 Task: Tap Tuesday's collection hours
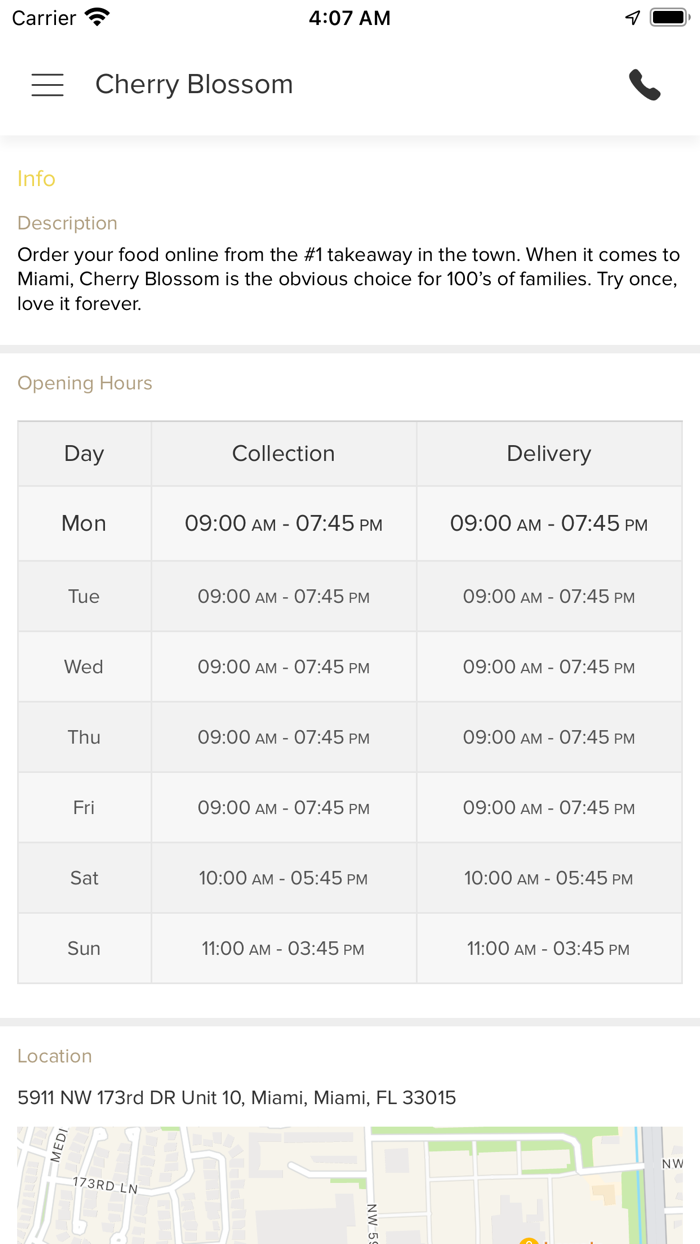(283, 597)
